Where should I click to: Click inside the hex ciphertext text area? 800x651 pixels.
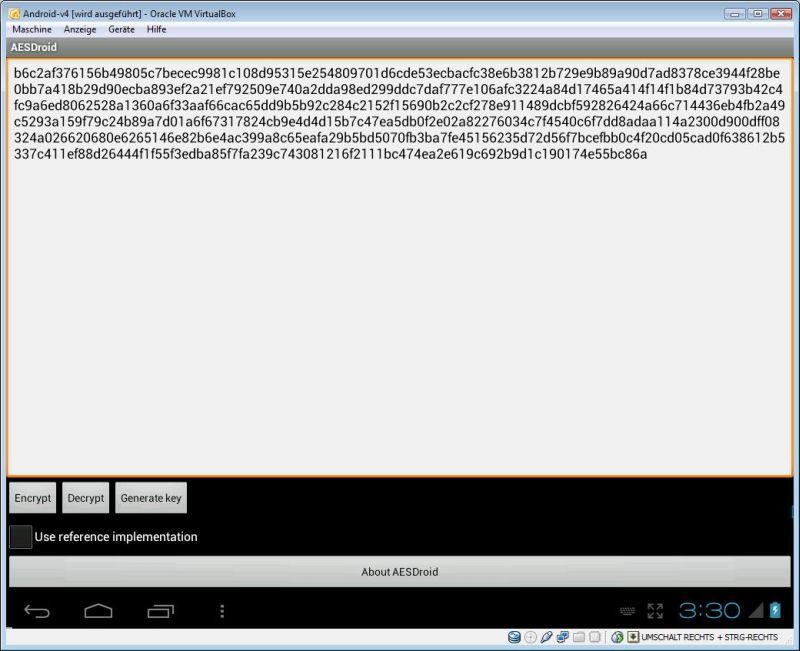400,267
